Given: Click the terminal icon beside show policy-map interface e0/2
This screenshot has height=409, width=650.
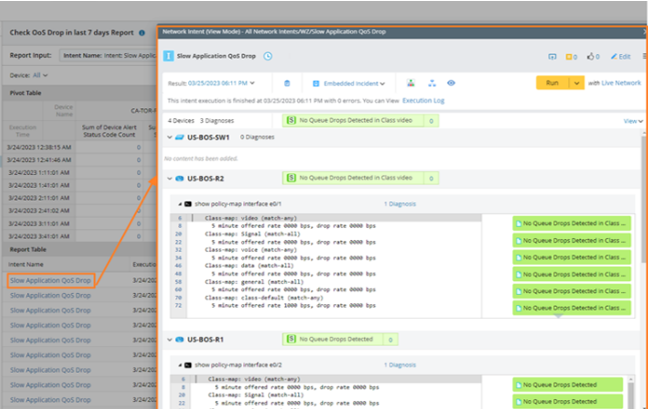Looking at the screenshot, I should (x=188, y=365).
